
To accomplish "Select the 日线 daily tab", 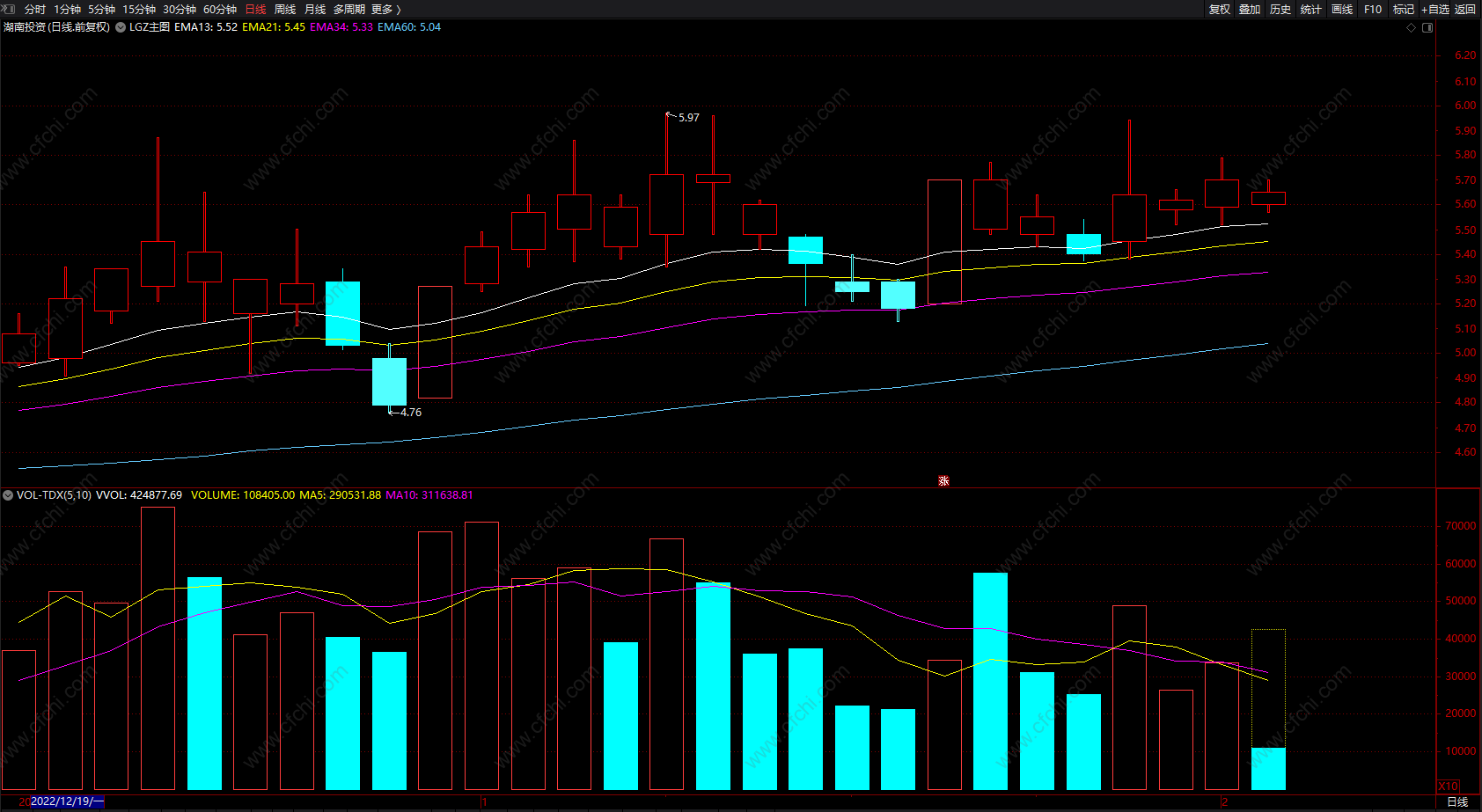I will [x=255, y=10].
